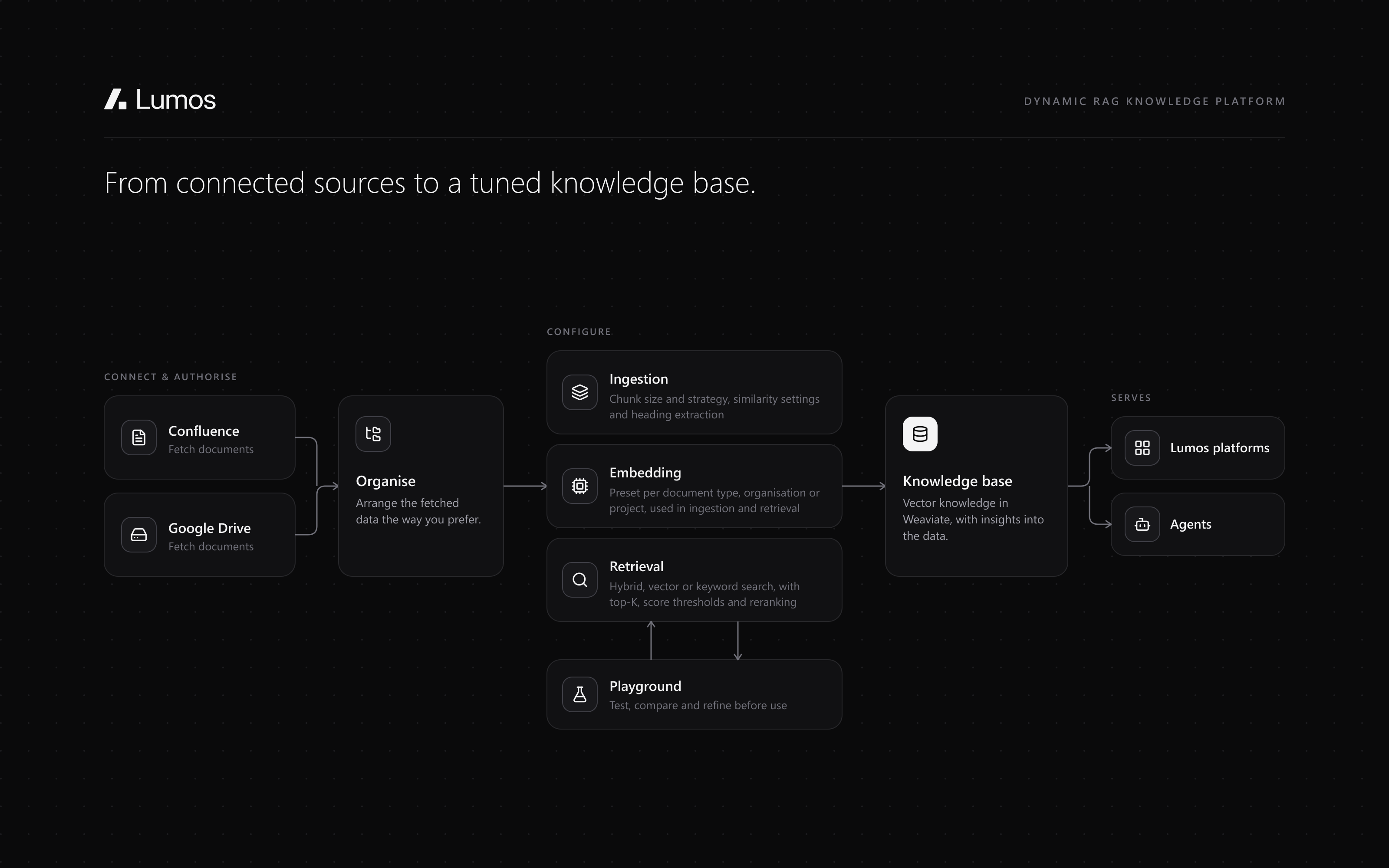Click 'Hybrid, vector or keyword search' description
Screen dimensions: 1389x868
tap(704, 594)
